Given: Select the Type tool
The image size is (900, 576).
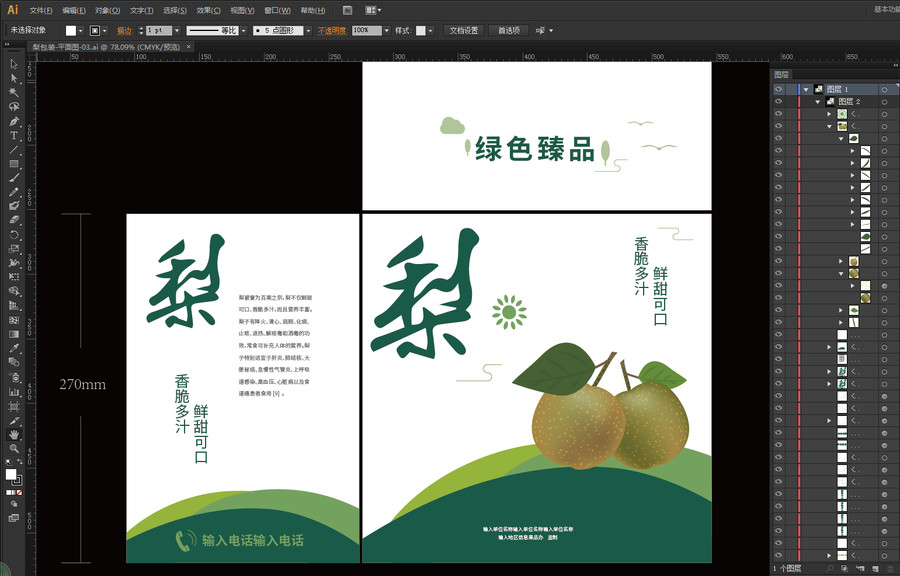Looking at the screenshot, I should (14, 135).
